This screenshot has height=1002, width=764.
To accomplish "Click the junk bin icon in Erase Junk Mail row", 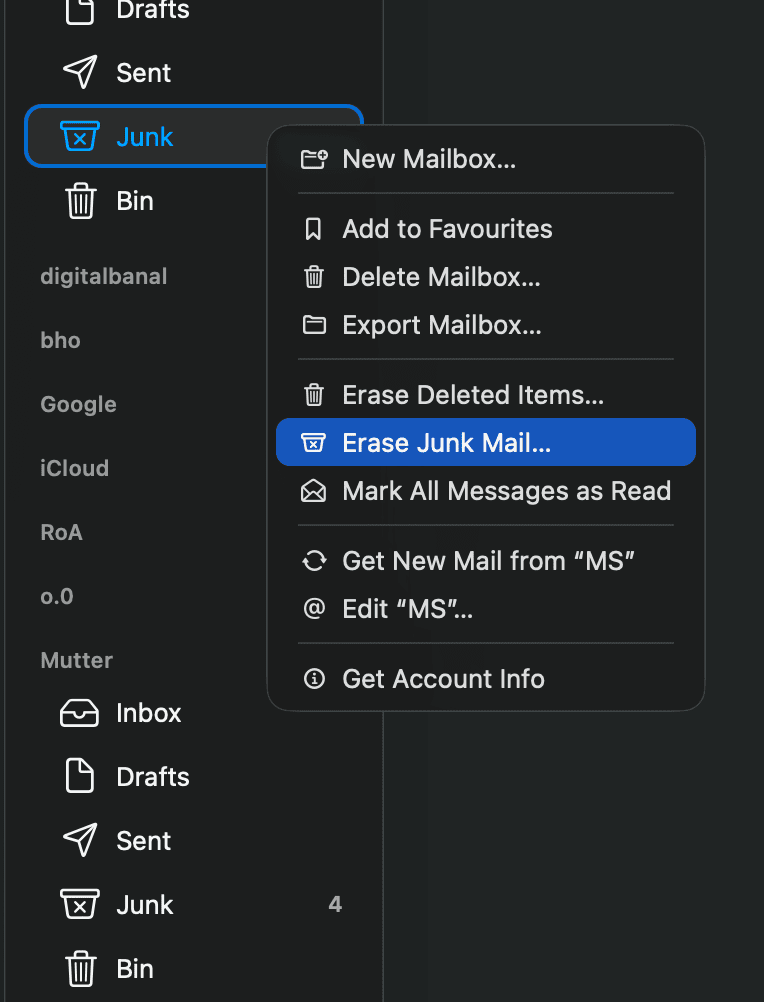I will pyautogui.click(x=314, y=442).
